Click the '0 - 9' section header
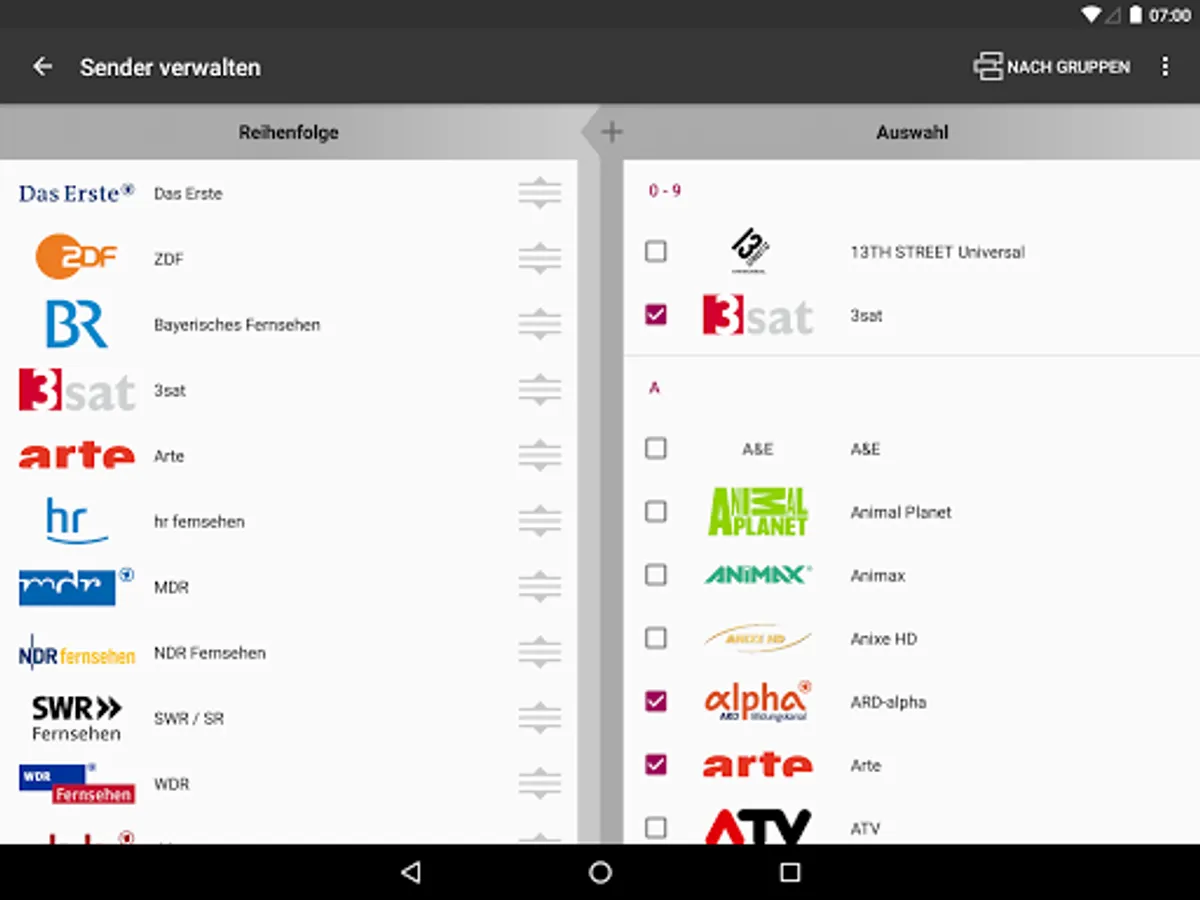Screen dimensions: 1200x900 click(x=665, y=190)
